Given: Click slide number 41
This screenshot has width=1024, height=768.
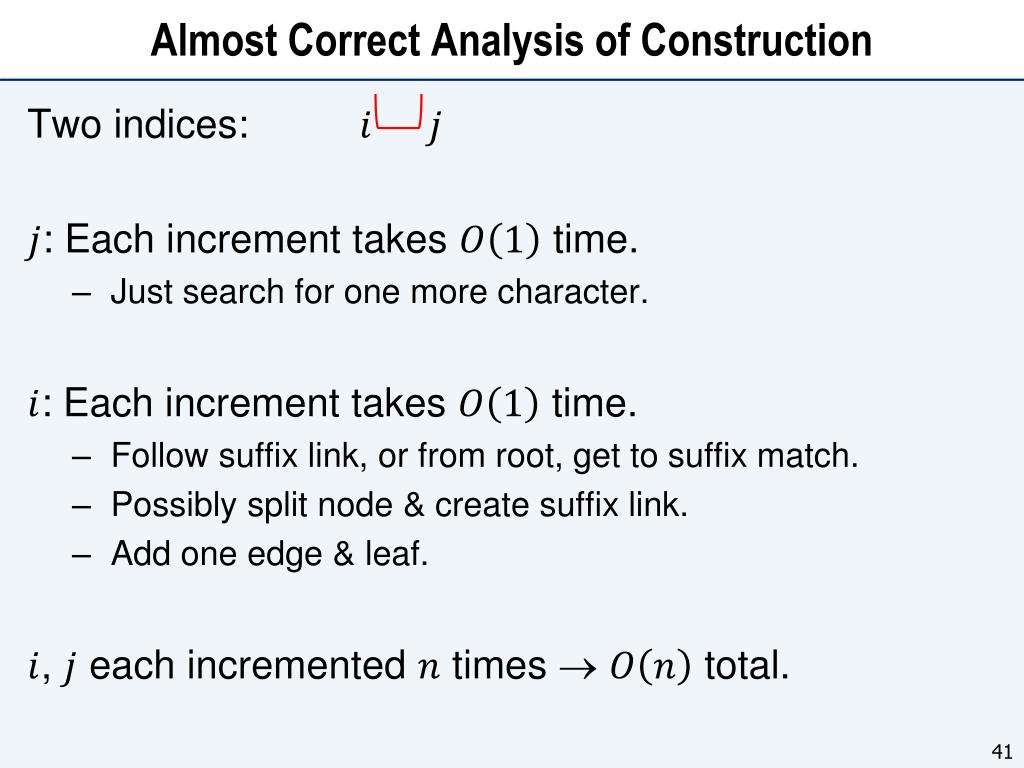Looking at the screenshot, I should (1002, 752).
